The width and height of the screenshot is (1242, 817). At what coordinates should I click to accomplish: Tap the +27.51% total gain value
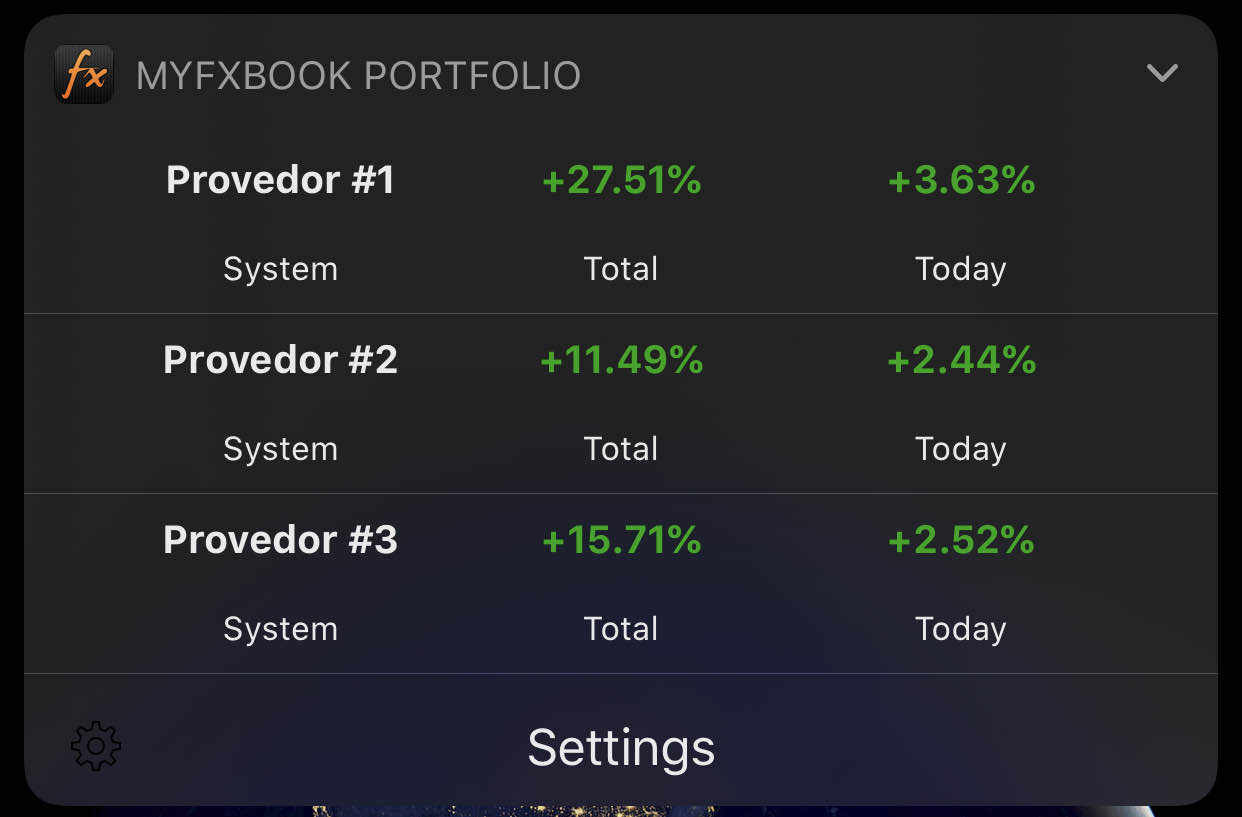point(621,180)
